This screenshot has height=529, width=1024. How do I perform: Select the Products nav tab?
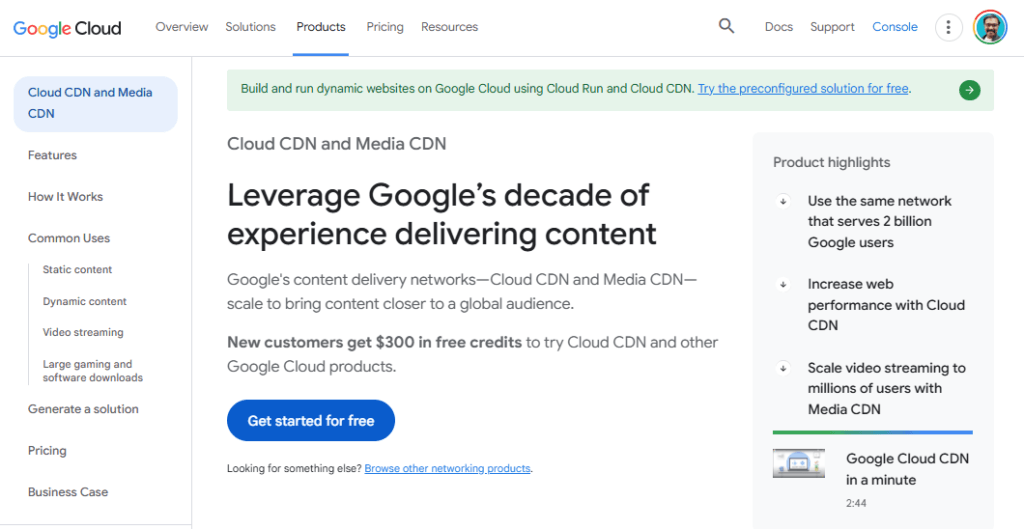pos(321,27)
